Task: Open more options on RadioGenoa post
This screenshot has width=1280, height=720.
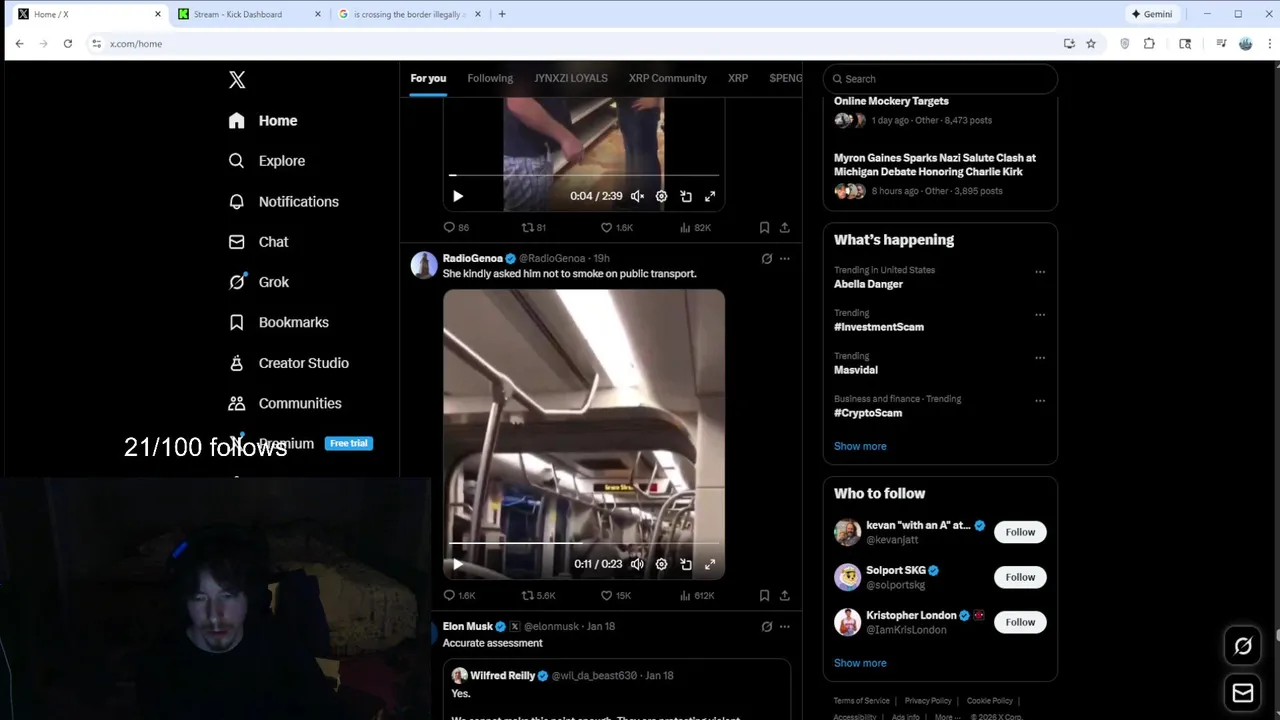Action: click(785, 258)
